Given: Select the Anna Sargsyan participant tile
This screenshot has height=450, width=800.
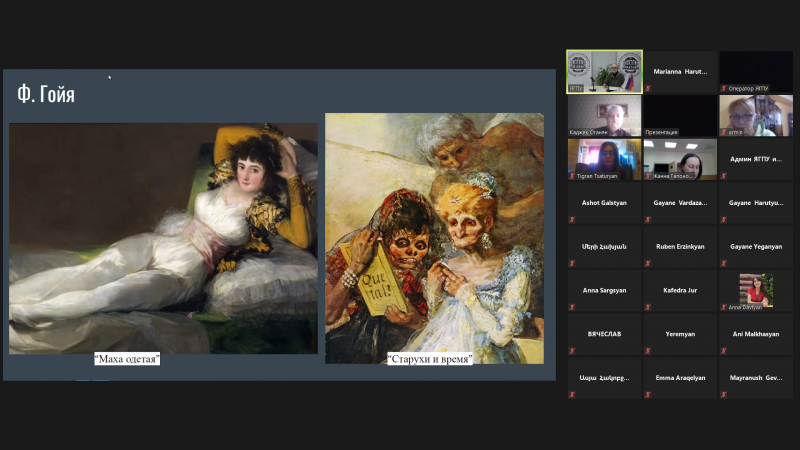Looking at the screenshot, I should pos(604,290).
